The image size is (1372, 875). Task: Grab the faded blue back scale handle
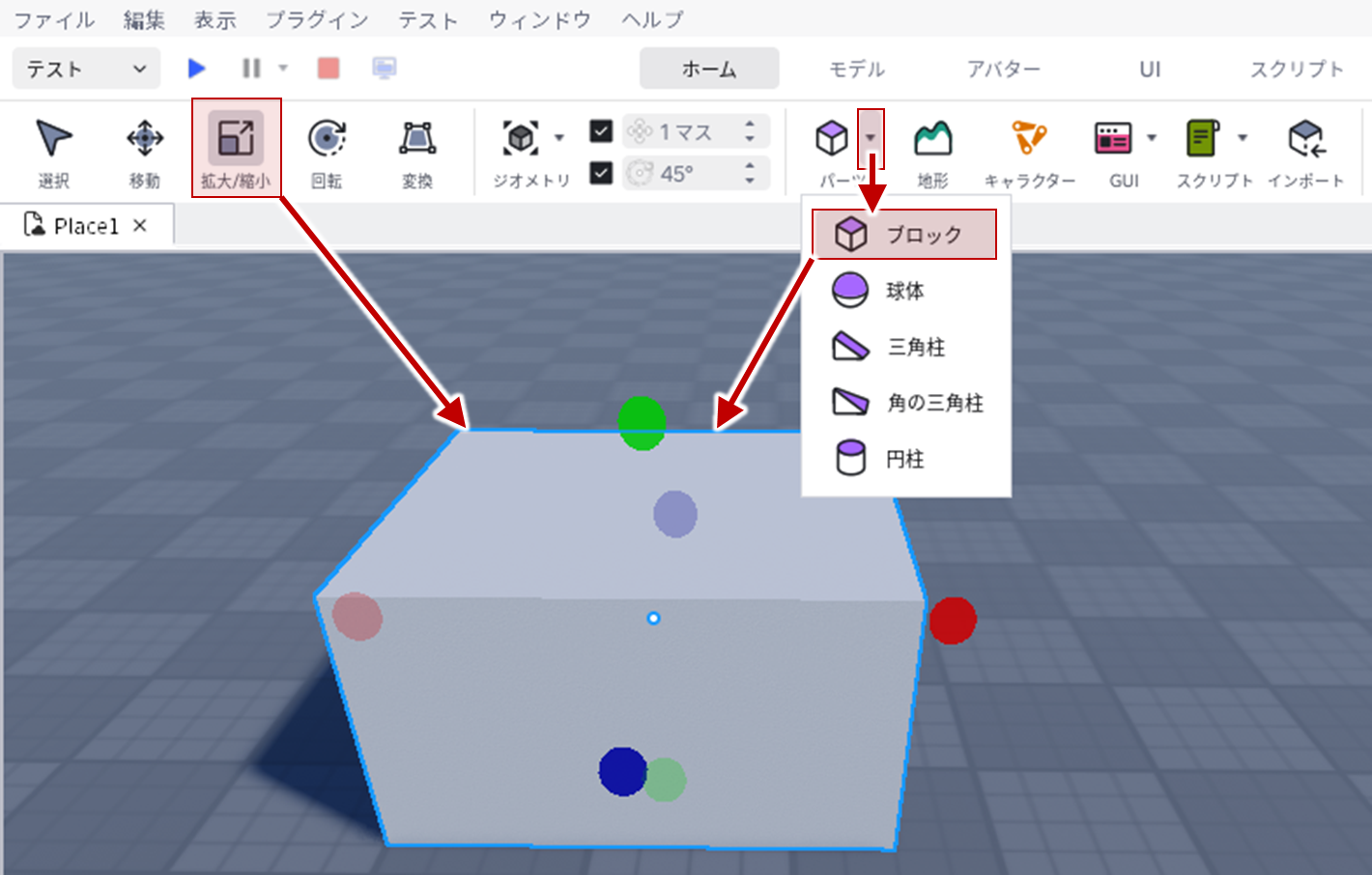point(675,514)
